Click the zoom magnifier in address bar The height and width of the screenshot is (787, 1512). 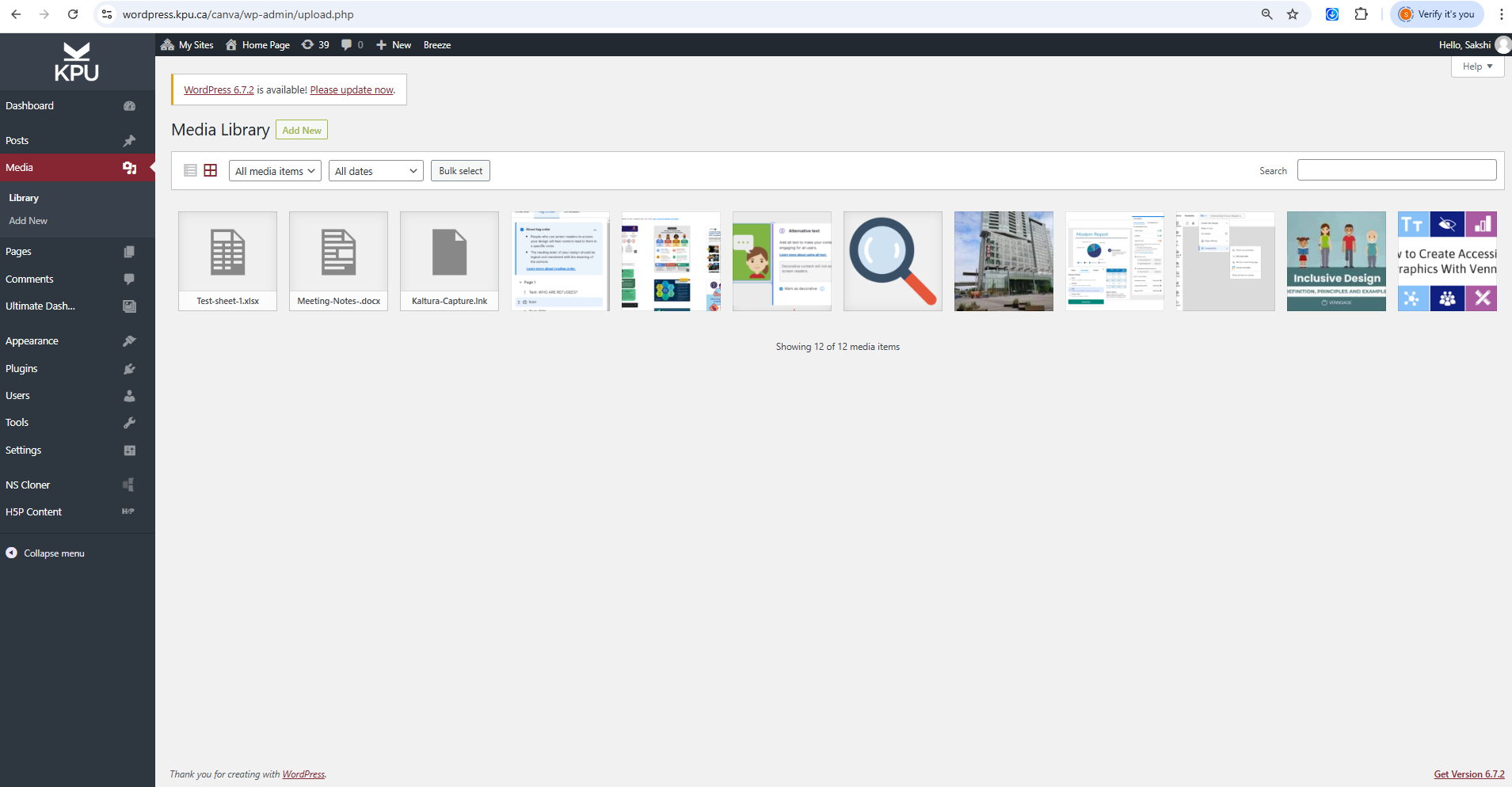[1267, 14]
